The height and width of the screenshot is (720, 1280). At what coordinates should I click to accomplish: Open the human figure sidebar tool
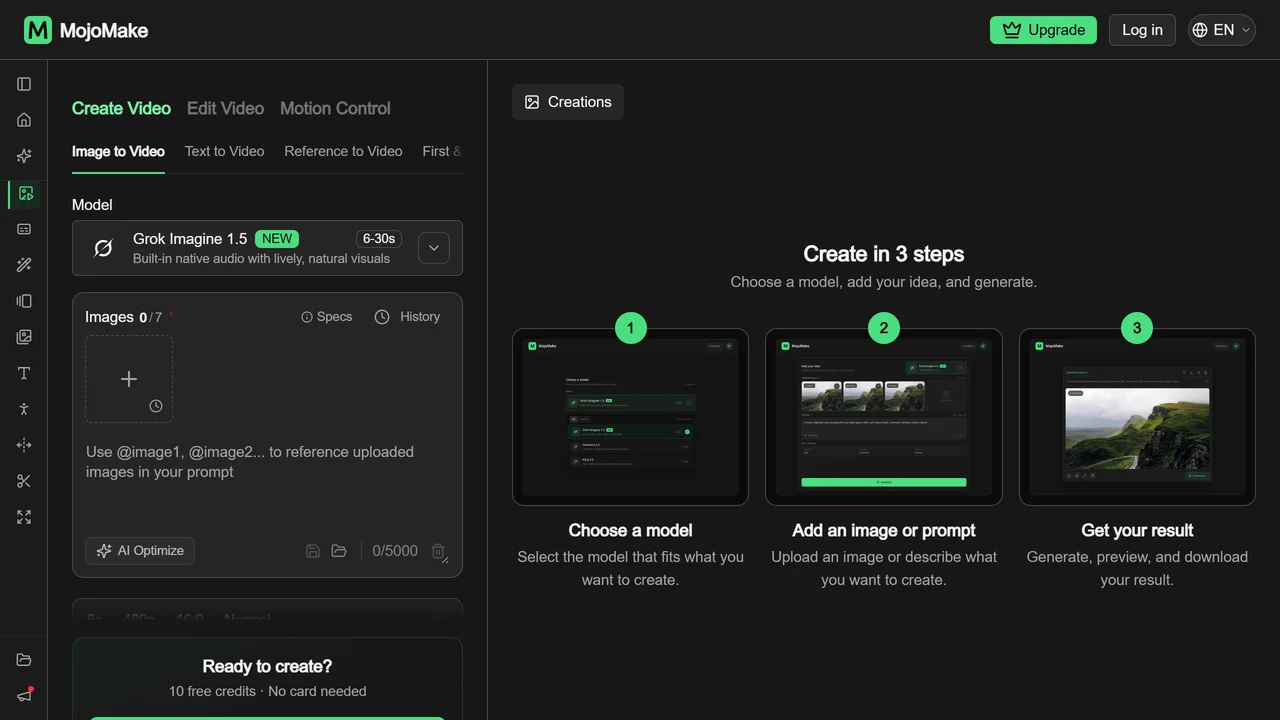click(24, 409)
